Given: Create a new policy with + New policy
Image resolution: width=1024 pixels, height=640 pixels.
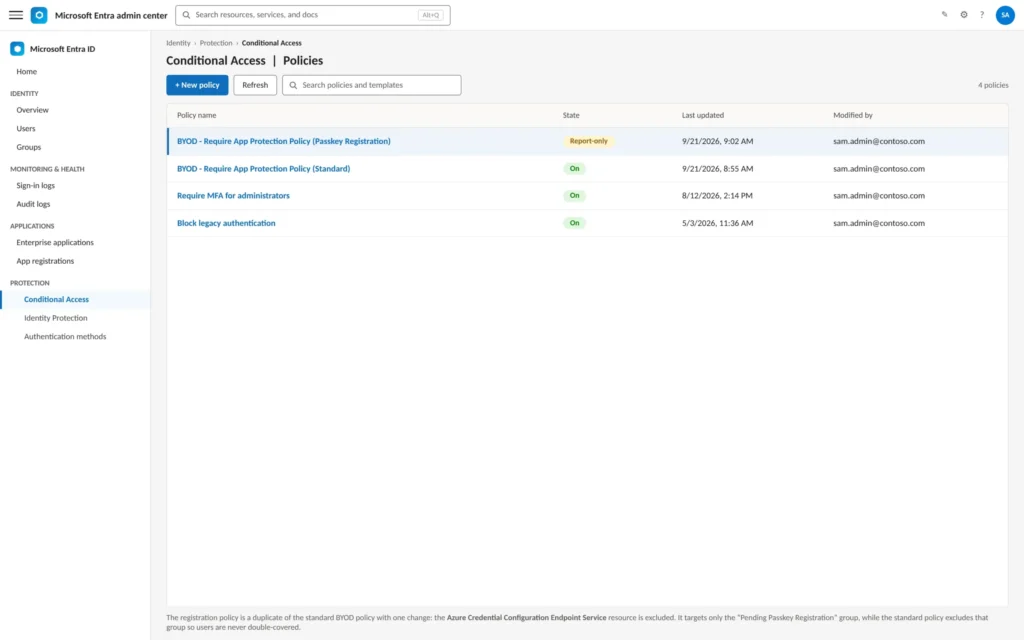Looking at the screenshot, I should pyautogui.click(x=197, y=85).
